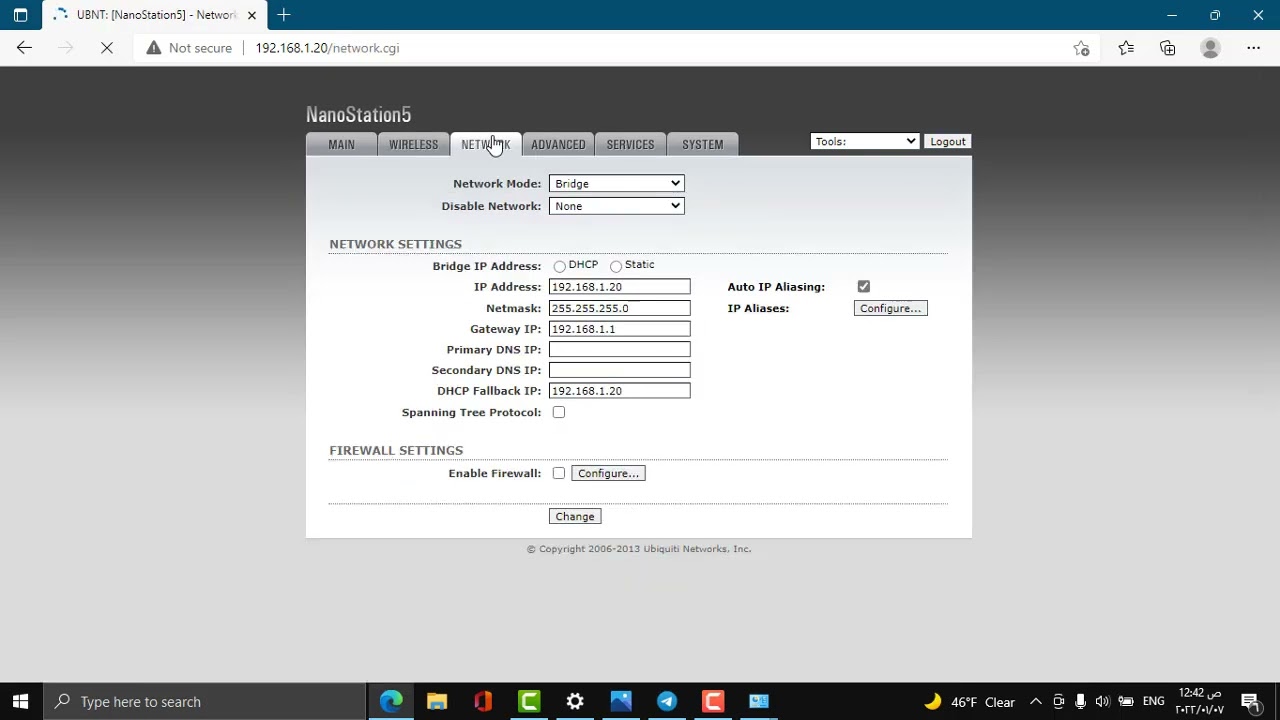Open Microsoft Office from the taskbar

[483, 701]
